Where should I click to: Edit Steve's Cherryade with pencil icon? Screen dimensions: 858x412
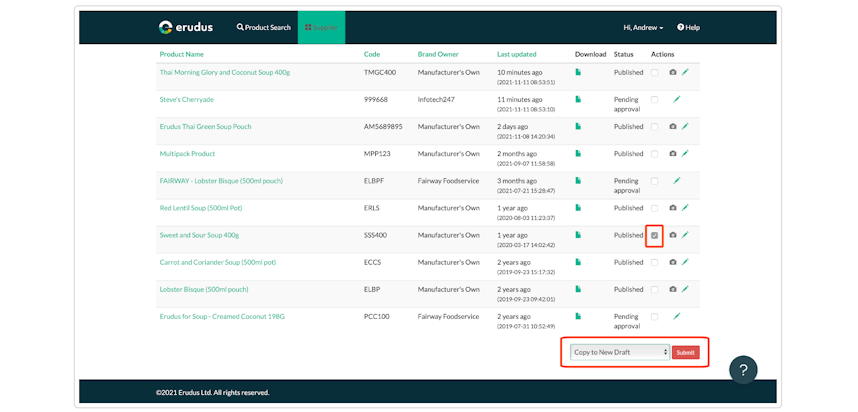tap(677, 99)
